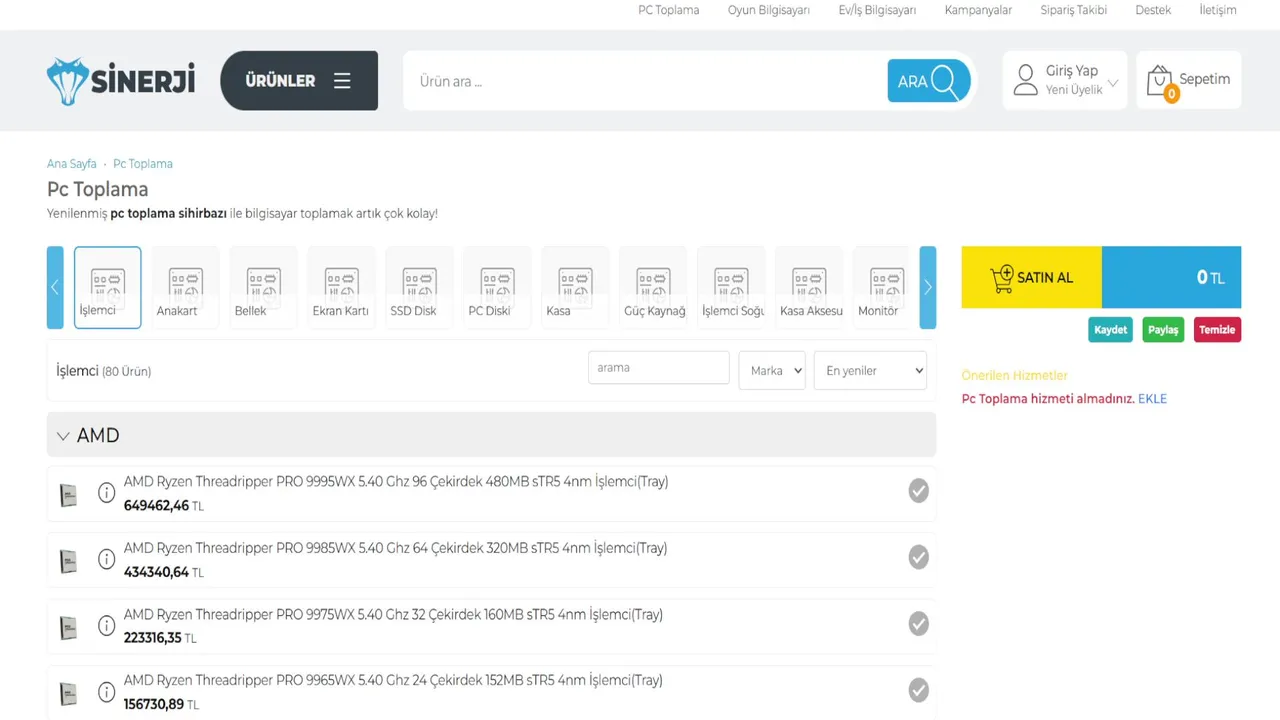The image size is (1280, 720).
Task: Click EKLE to add assembly service
Action: pos(1152,399)
